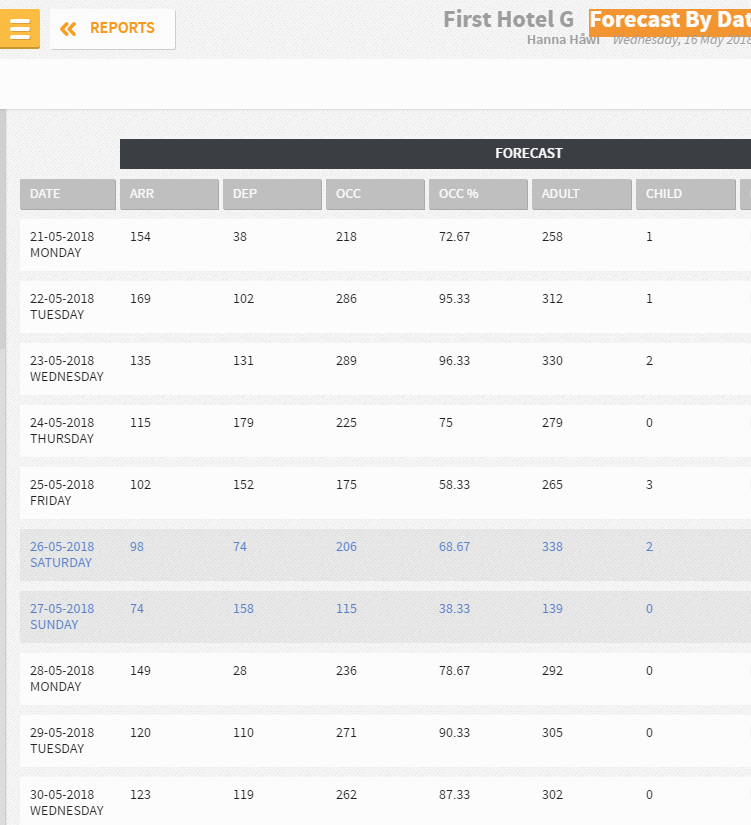The width and height of the screenshot is (751, 825).
Task: Click occupancy percent 58.33
Action: [x=455, y=485]
